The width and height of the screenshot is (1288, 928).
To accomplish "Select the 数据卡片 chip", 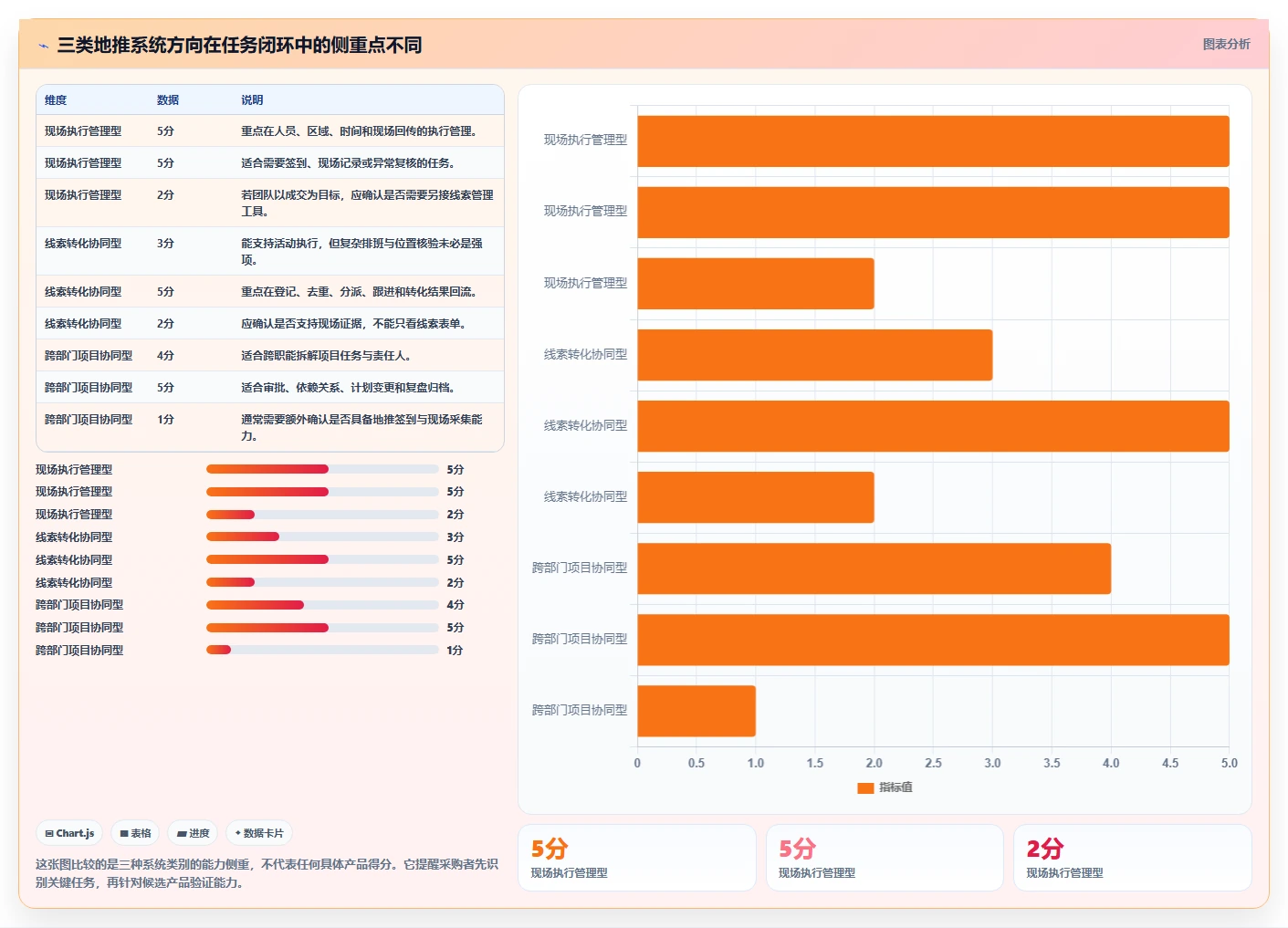I will pyautogui.click(x=259, y=833).
